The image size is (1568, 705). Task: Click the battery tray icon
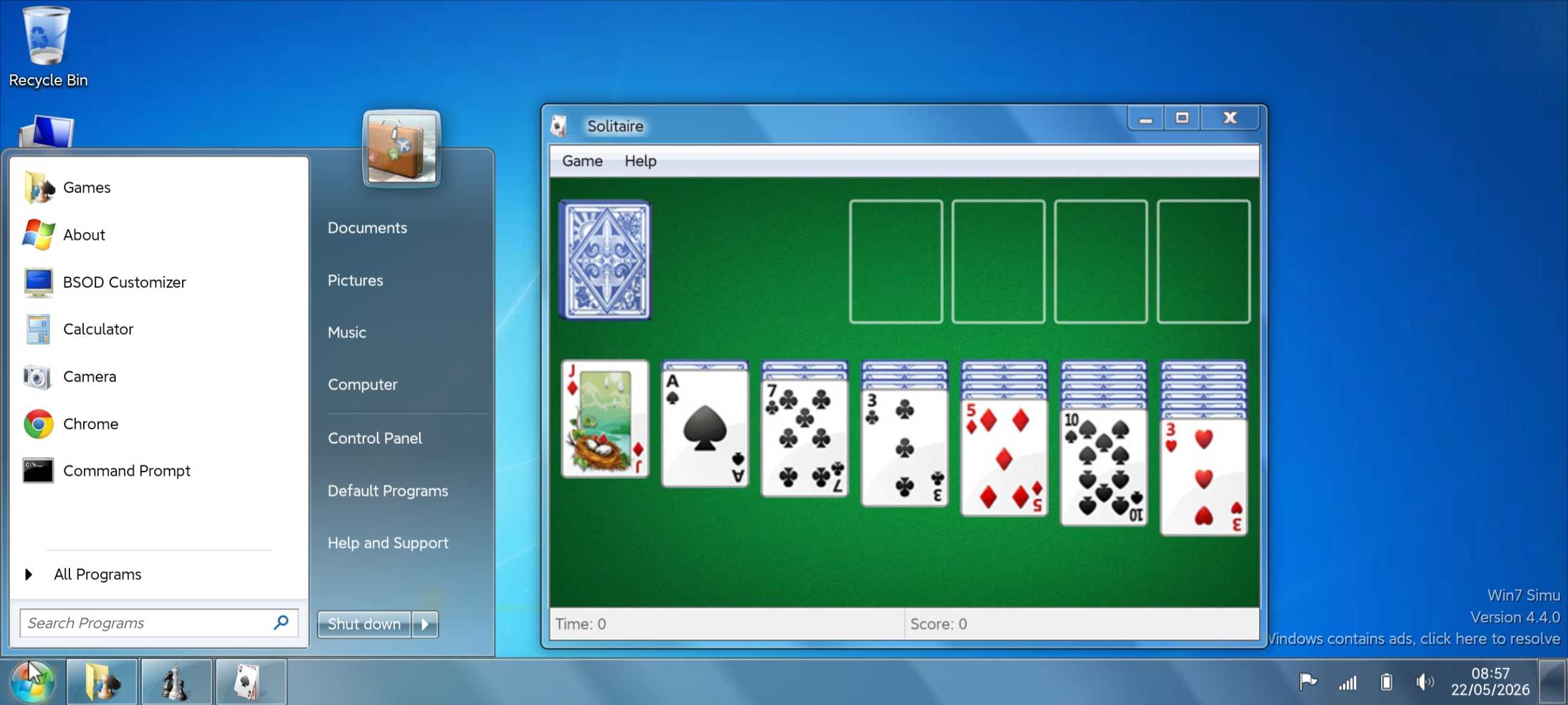tap(1386, 682)
